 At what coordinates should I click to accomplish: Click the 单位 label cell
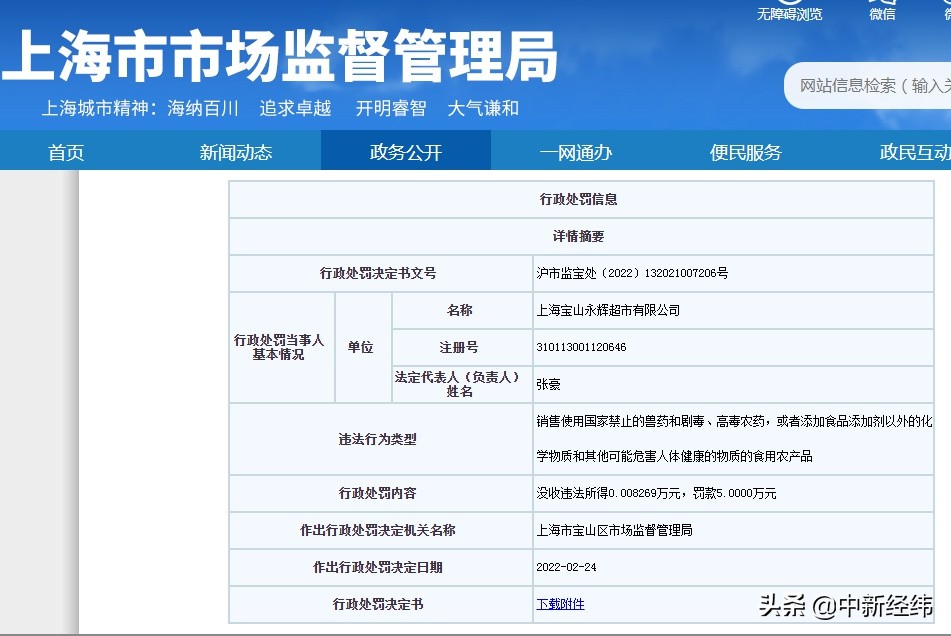pyautogui.click(x=363, y=347)
